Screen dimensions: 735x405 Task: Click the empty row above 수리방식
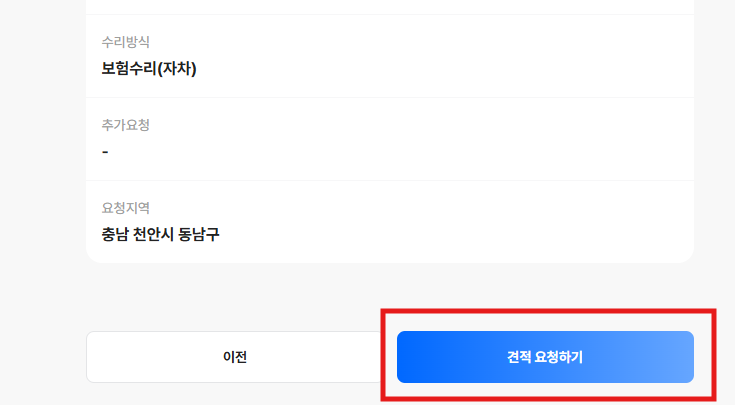390,6
